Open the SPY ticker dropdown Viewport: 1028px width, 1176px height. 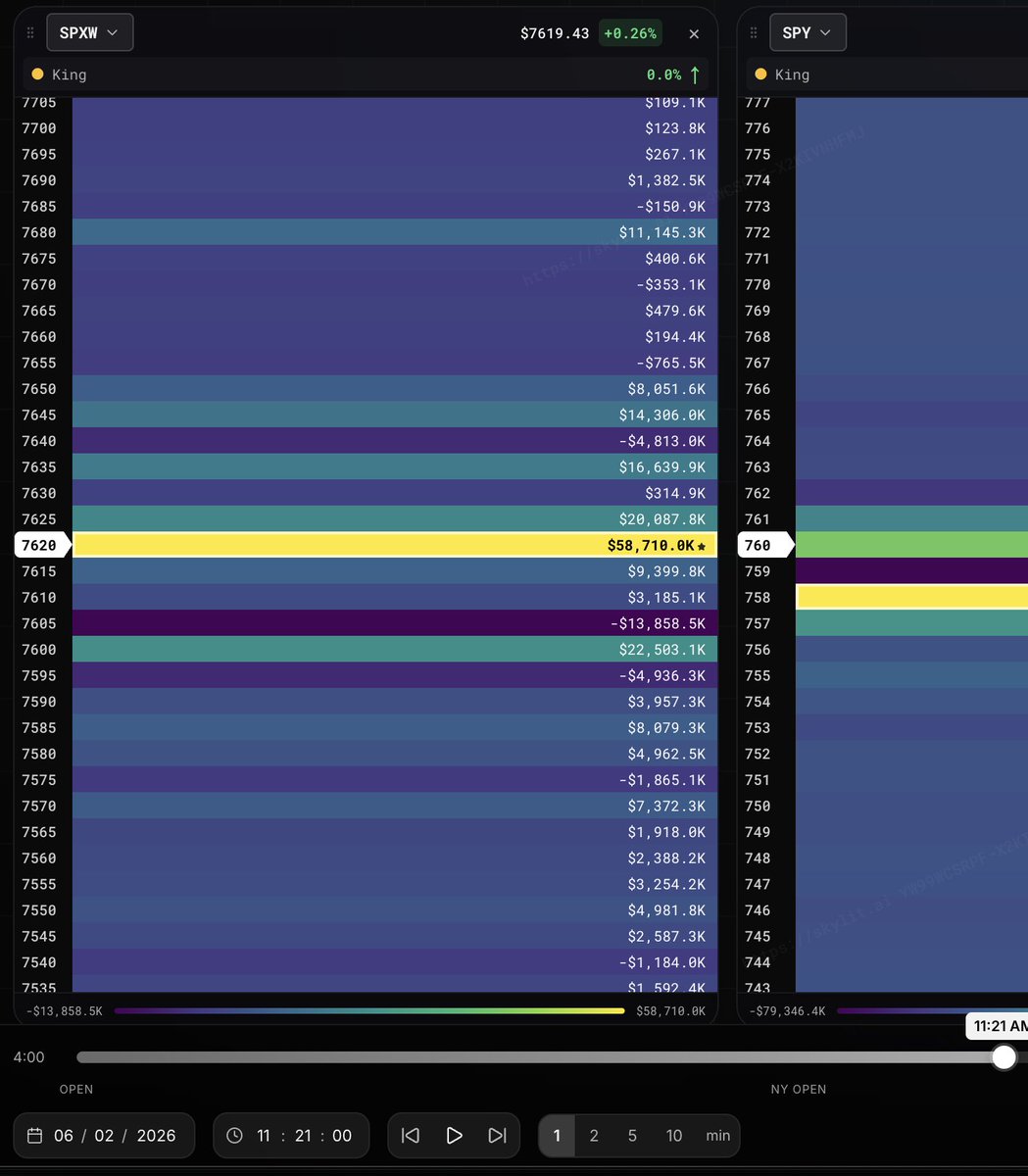coord(808,32)
